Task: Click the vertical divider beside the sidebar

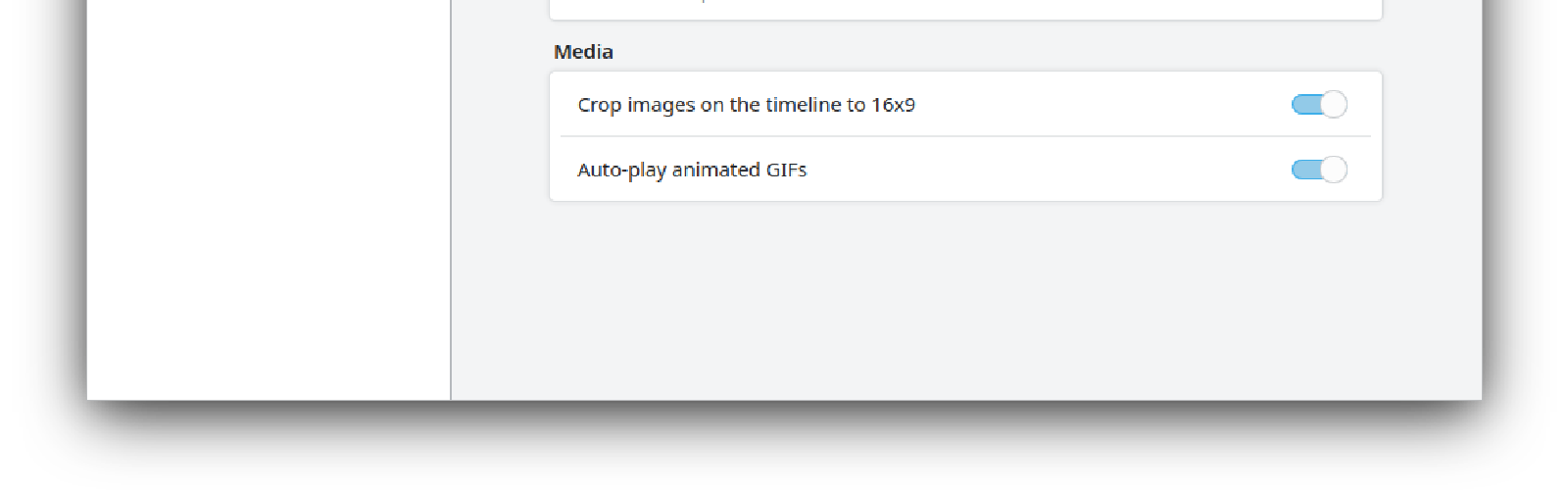Action: coord(451,196)
